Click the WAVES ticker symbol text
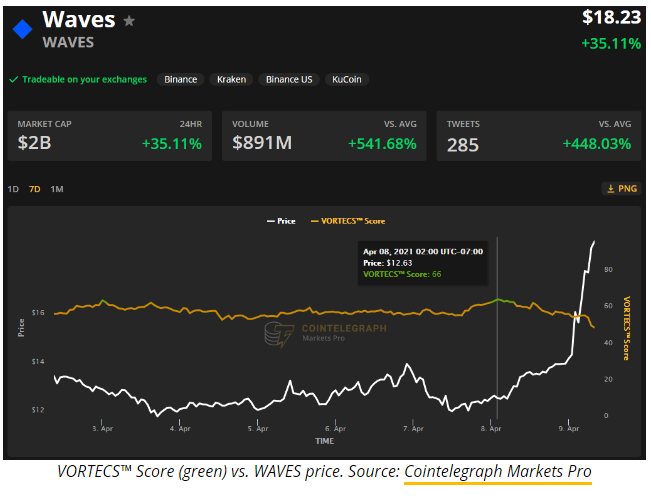Image resolution: width=651 pixels, height=498 pixels. [x=68, y=42]
